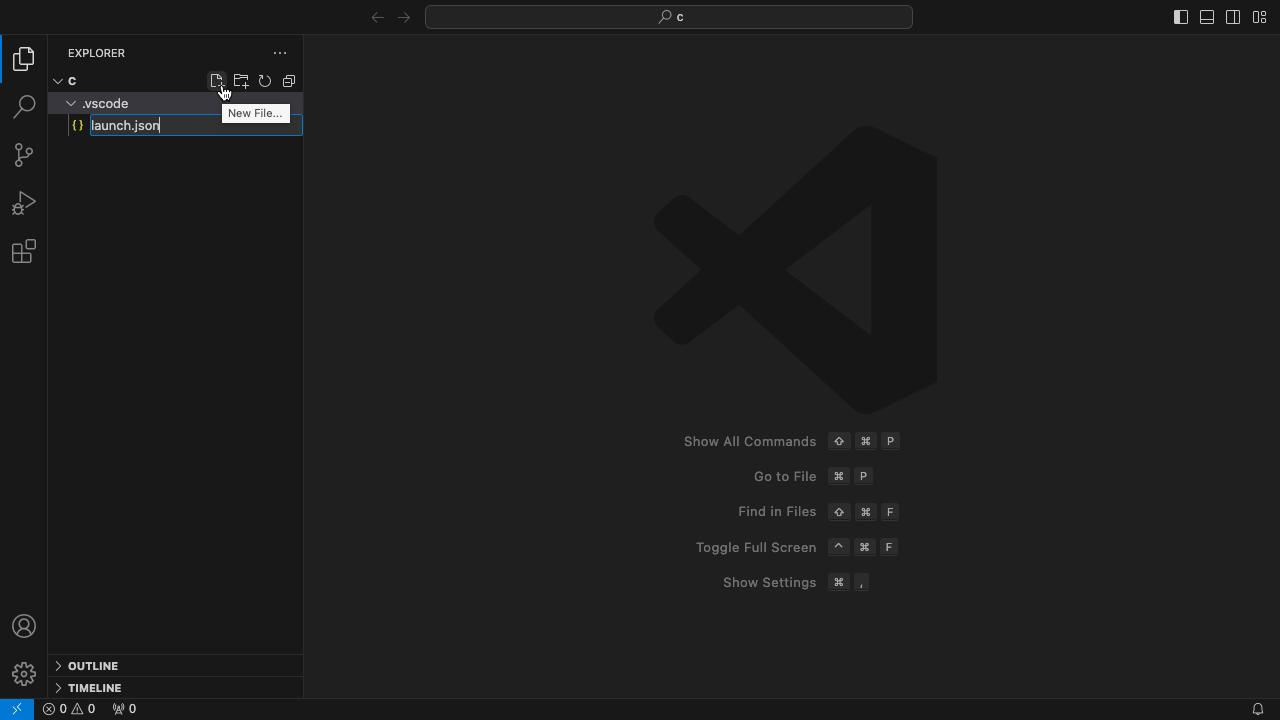Toggle the bottom panel
Viewport: 1280px width, 720px height.
[x=1207, y=17]
